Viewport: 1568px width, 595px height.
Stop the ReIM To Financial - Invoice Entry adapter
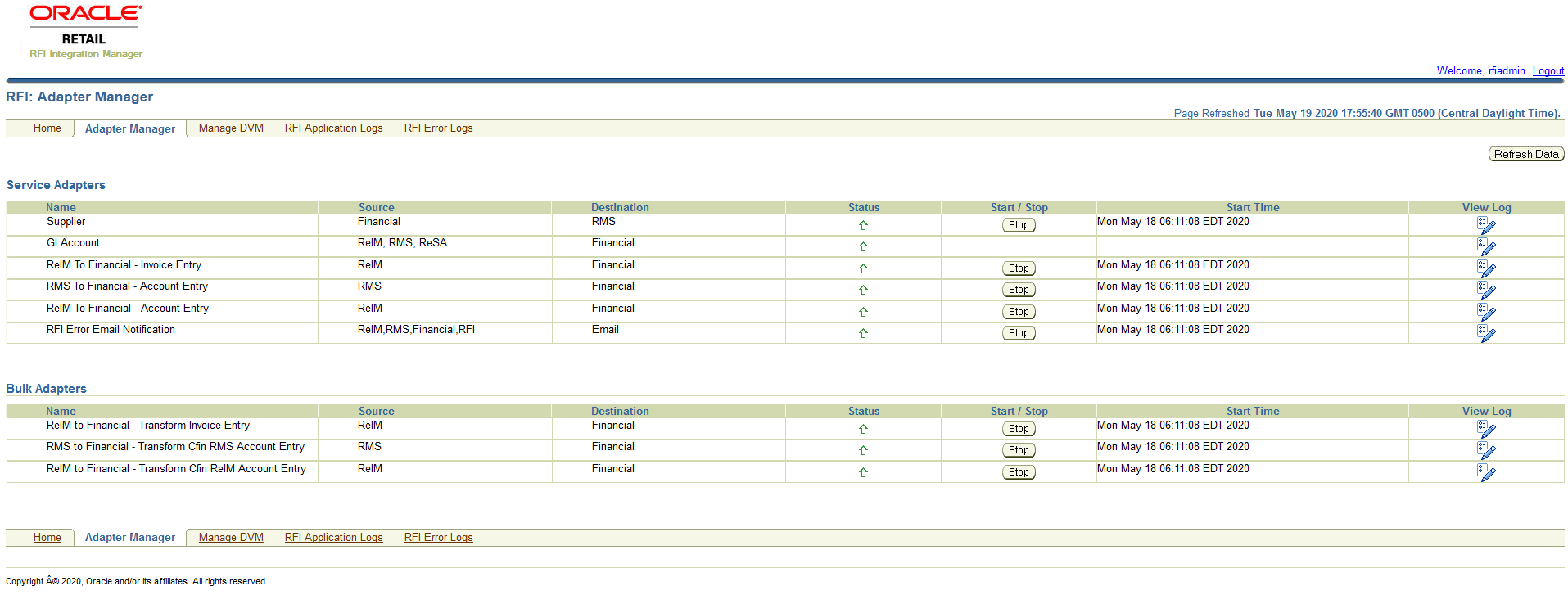pos(1019,268)
